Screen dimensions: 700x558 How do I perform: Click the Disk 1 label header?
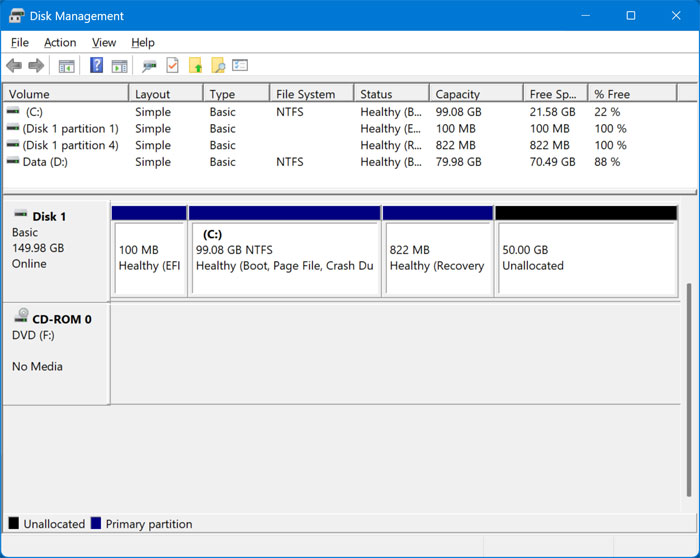pos(49,217)
